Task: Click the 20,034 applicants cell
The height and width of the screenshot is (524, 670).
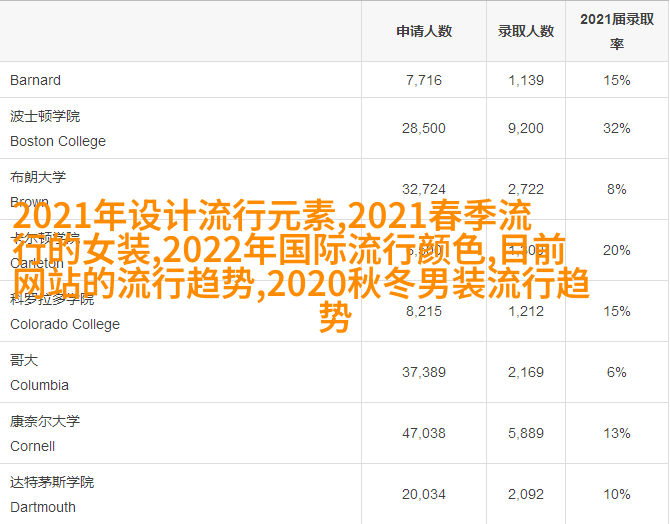Action: (424, 495)
